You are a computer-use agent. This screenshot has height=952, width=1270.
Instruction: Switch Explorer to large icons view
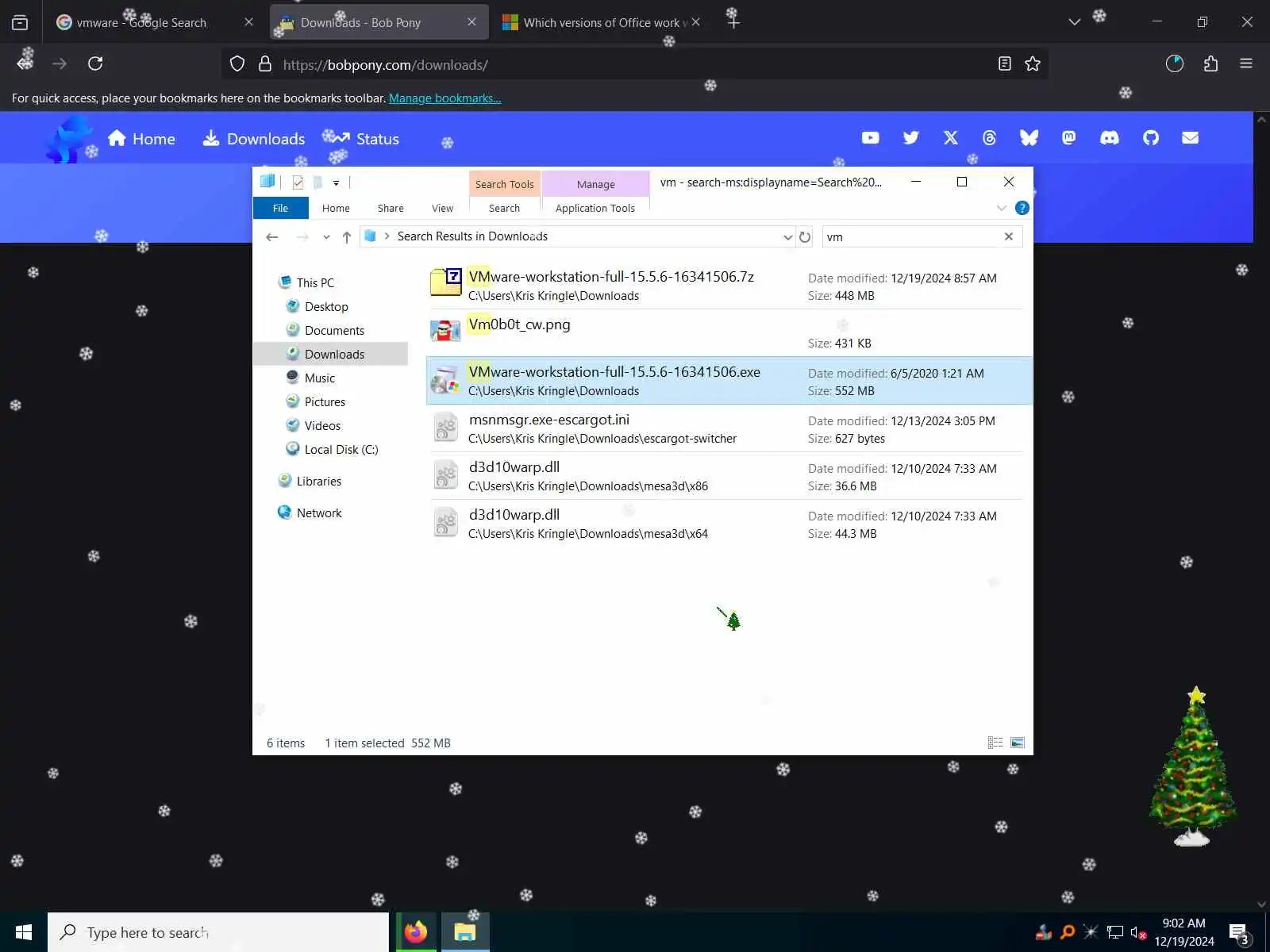click(x=1018, y=743)
